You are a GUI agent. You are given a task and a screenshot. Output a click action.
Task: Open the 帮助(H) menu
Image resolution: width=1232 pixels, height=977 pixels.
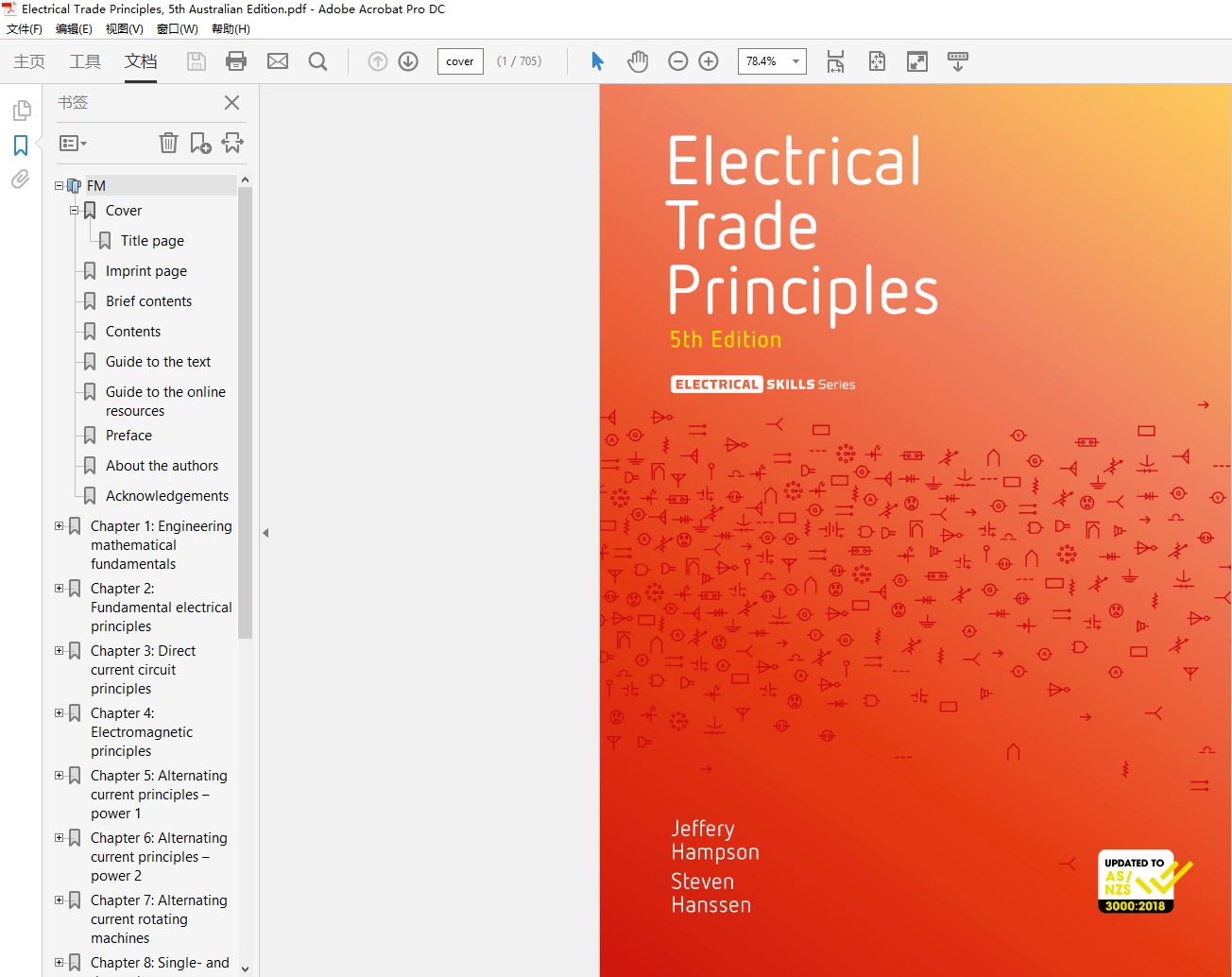tap(231, 29)
